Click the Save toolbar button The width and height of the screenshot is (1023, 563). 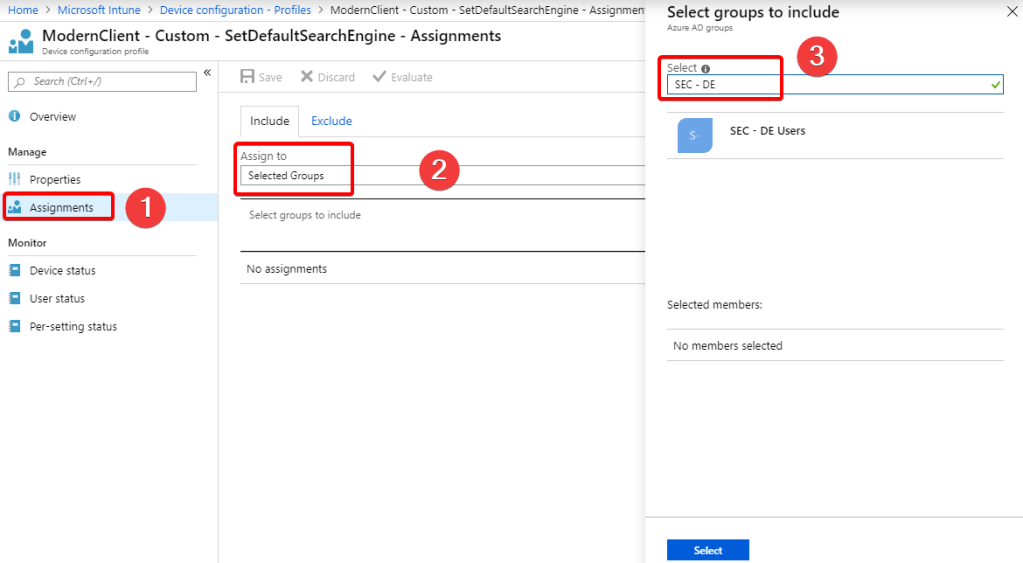coord(261,77)
